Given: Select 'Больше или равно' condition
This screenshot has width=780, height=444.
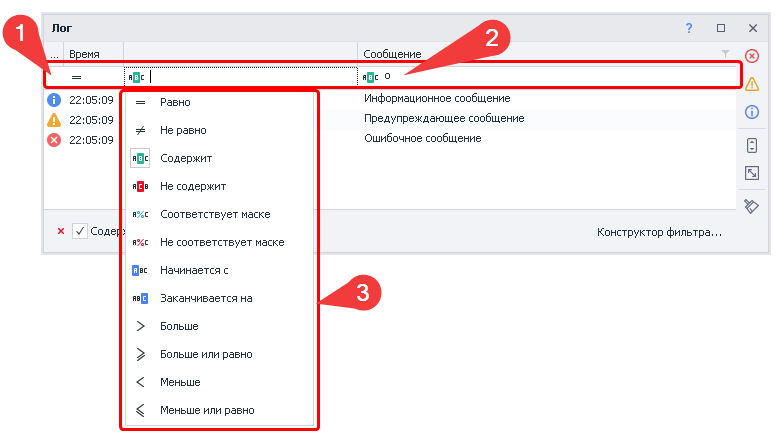Looking at the screenshot, I should click(x=205, y=354).
